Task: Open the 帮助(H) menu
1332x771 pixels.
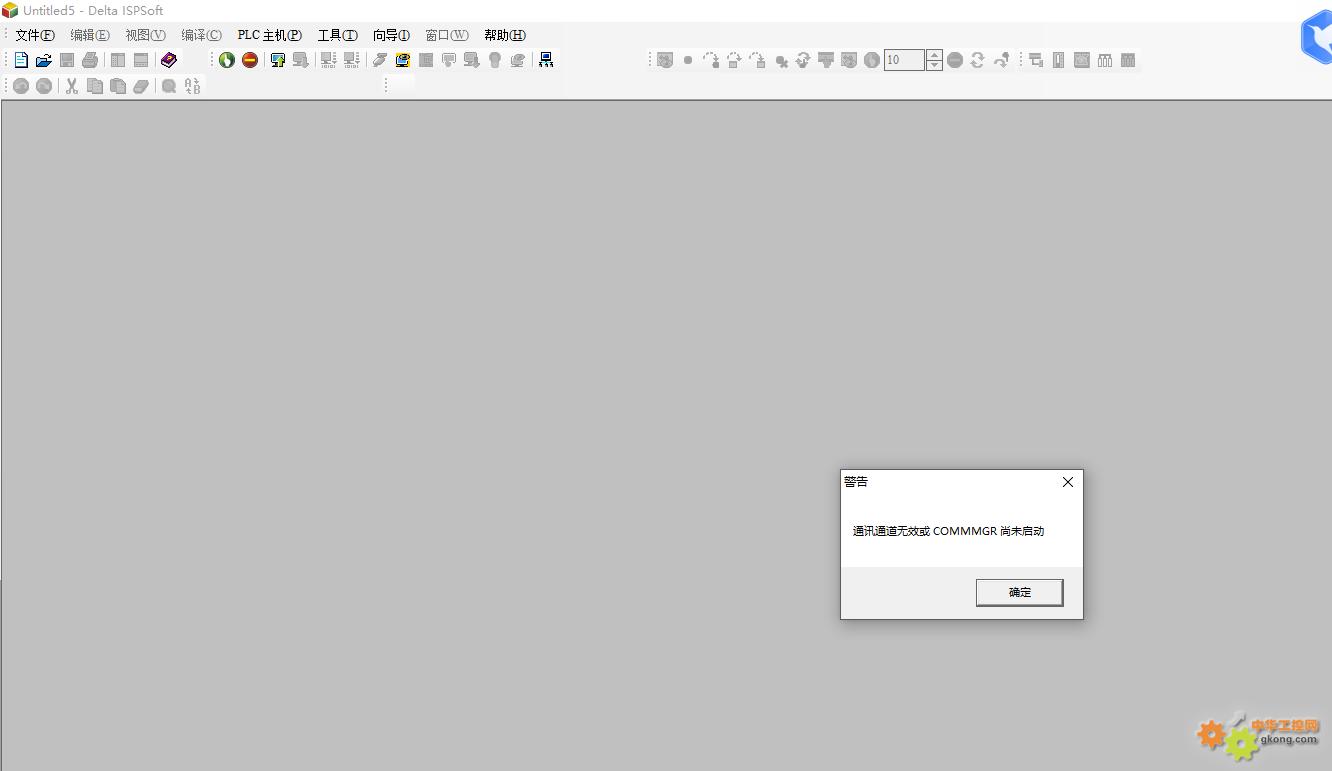Action: click(504, 35)
